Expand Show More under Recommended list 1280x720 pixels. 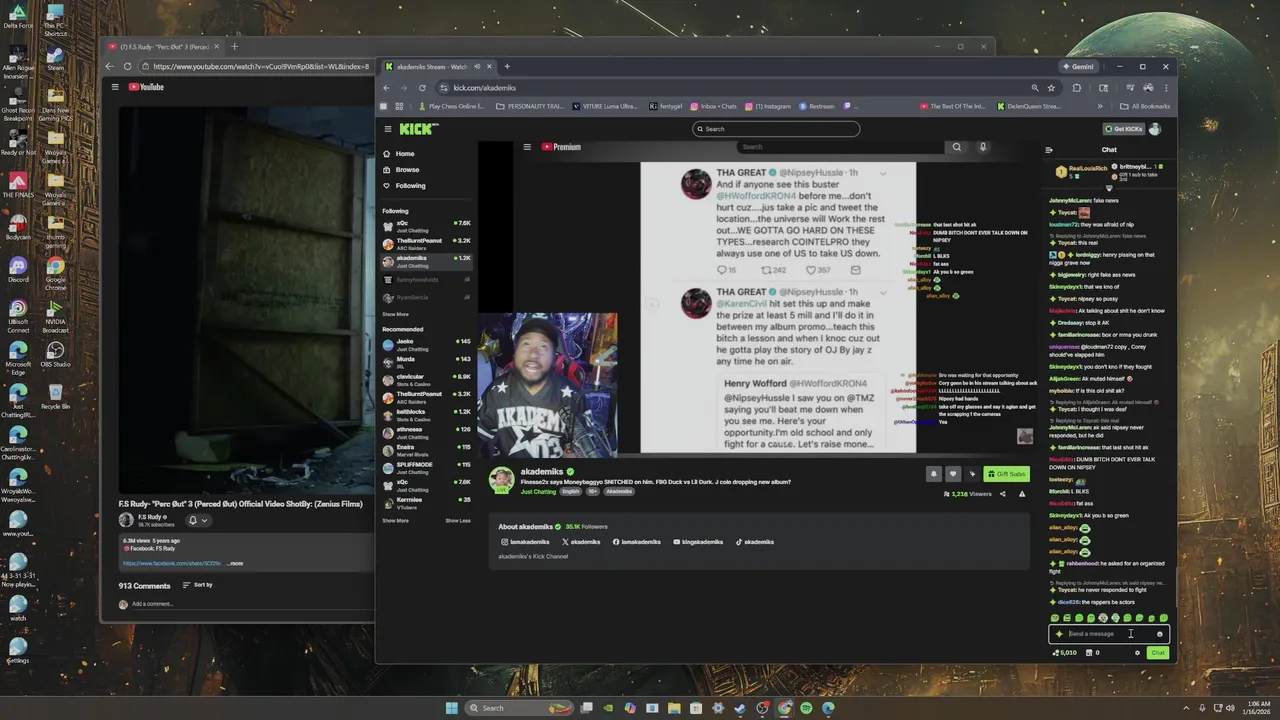point(395,520)
